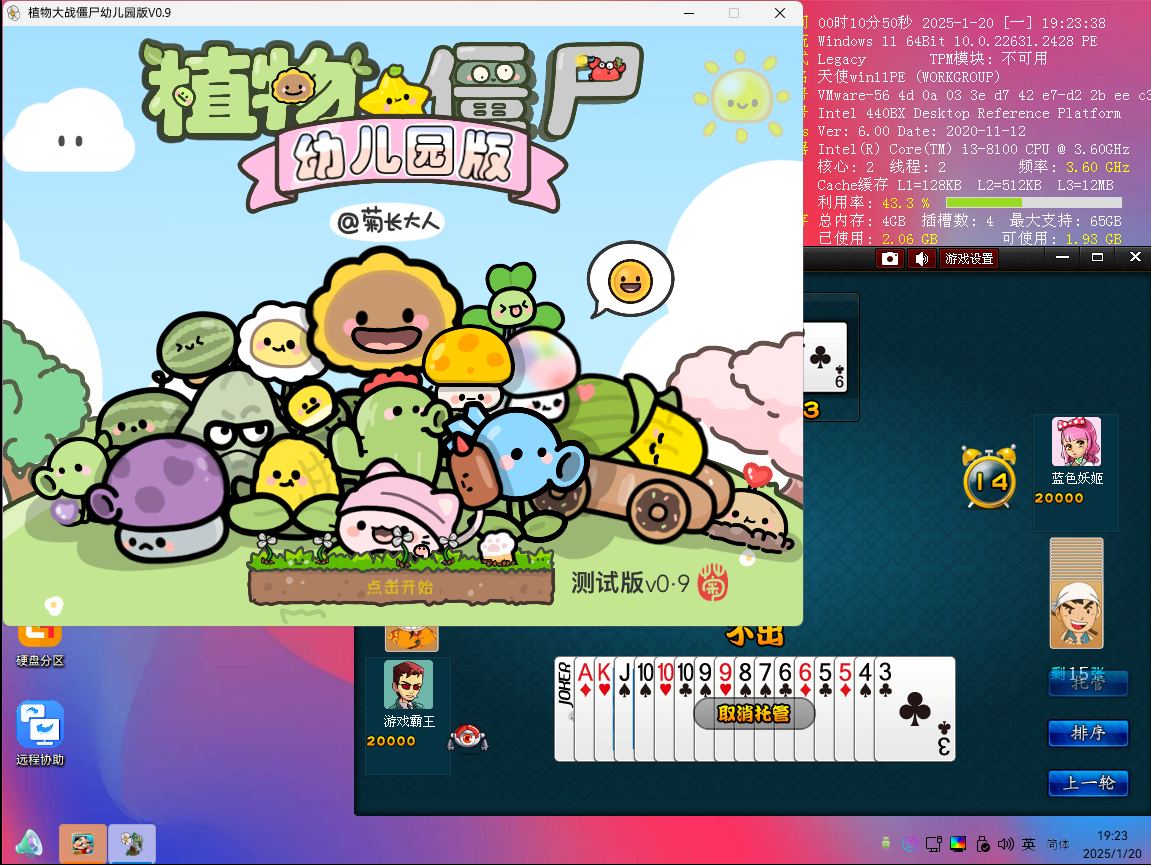Open 游戏设置 in the card game window
1151x865 pixels.
(x=969, y=258)
